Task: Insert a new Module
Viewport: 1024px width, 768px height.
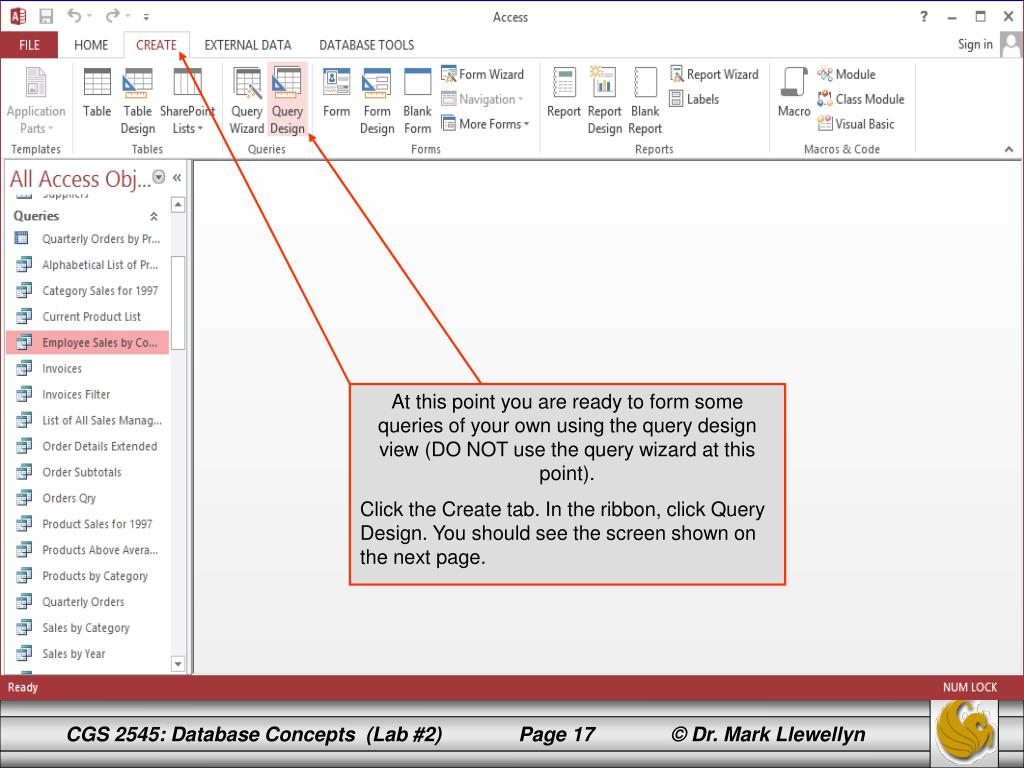Action: point(846,74)
